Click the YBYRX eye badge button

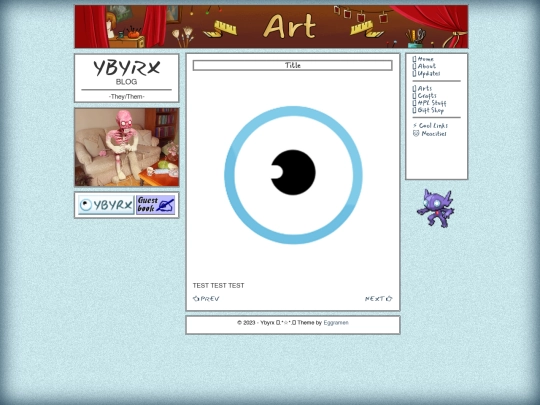(106, 205)
